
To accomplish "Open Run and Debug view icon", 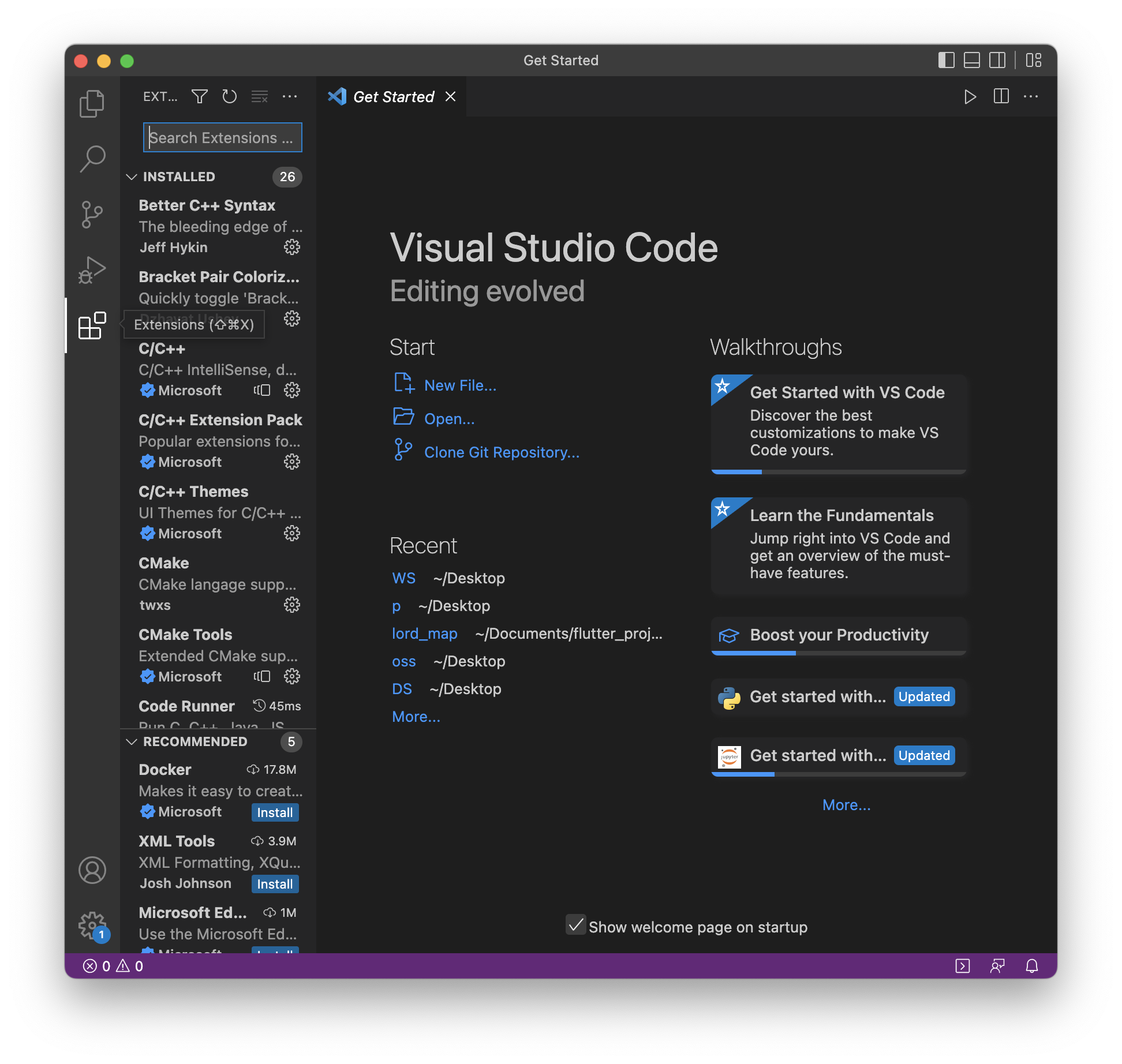I will (92, 269).
